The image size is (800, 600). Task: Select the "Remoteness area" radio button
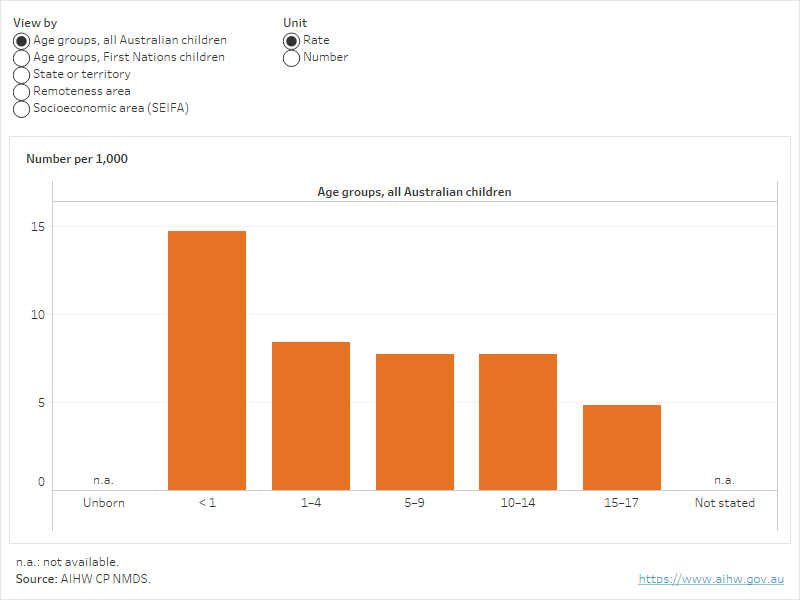coord(21,91)
